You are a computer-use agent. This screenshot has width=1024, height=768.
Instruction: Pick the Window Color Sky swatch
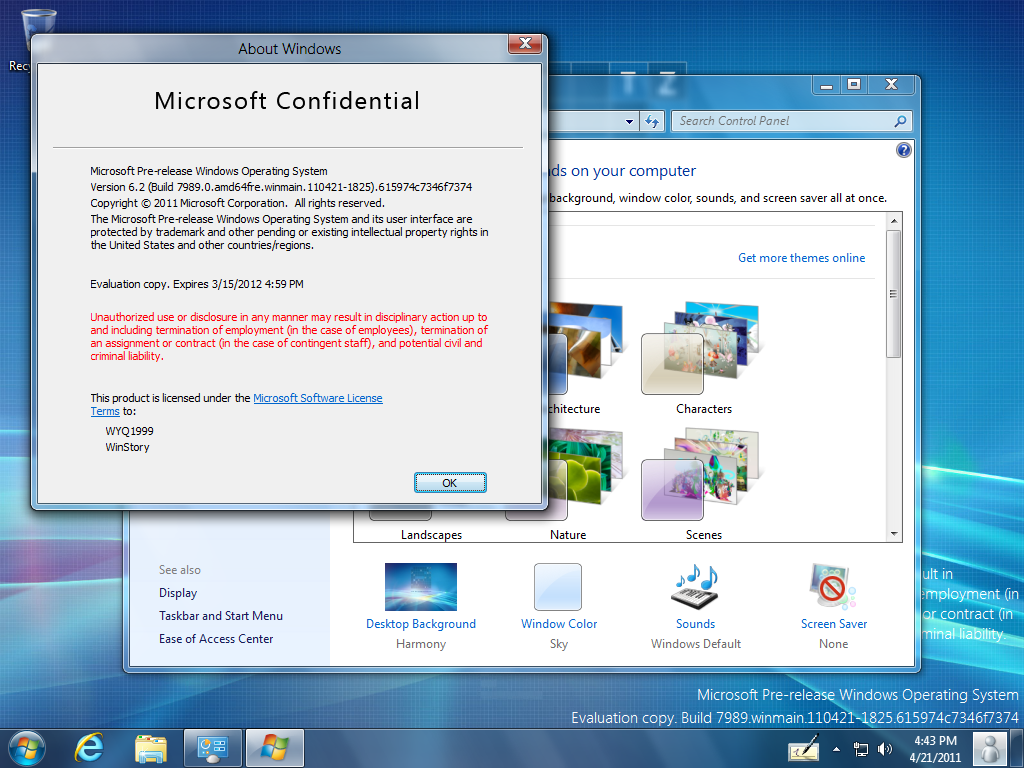pos(558,587)
